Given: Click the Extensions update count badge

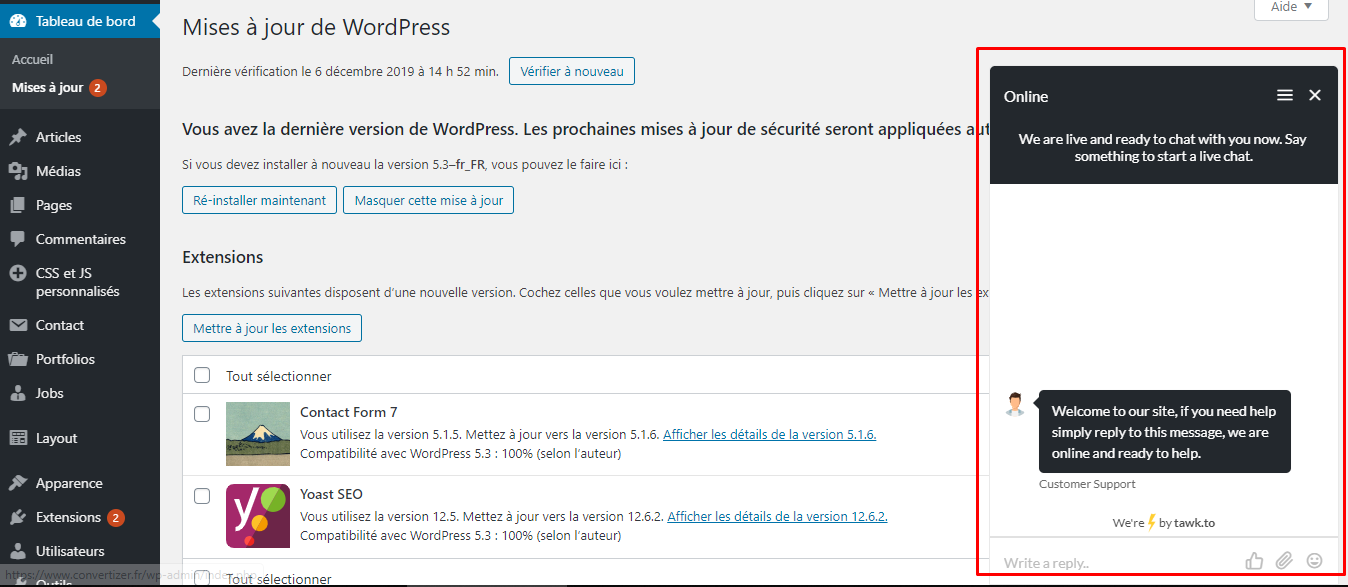Looking at the screenshot, I should pyautogui.click(x=116, y=517).
